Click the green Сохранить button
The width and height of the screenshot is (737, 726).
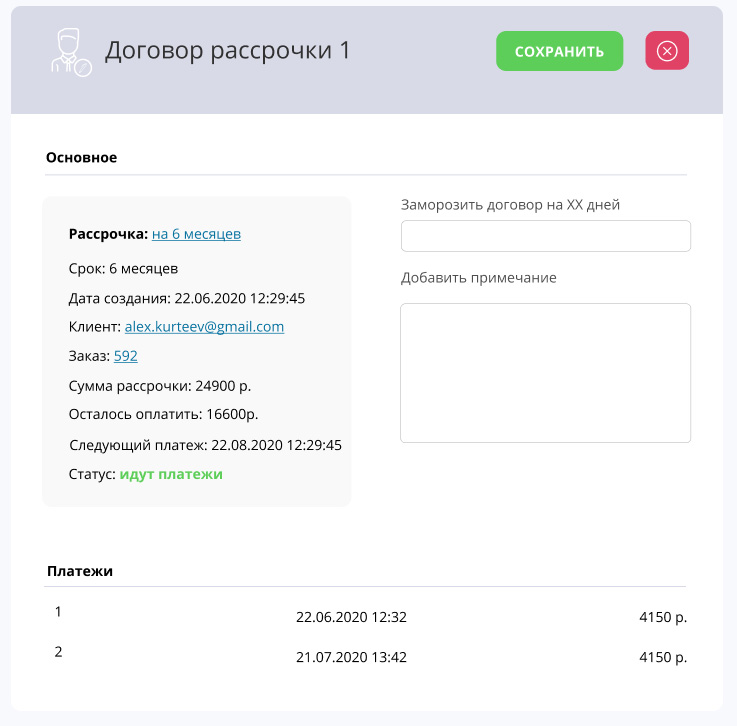pos(559,51)
